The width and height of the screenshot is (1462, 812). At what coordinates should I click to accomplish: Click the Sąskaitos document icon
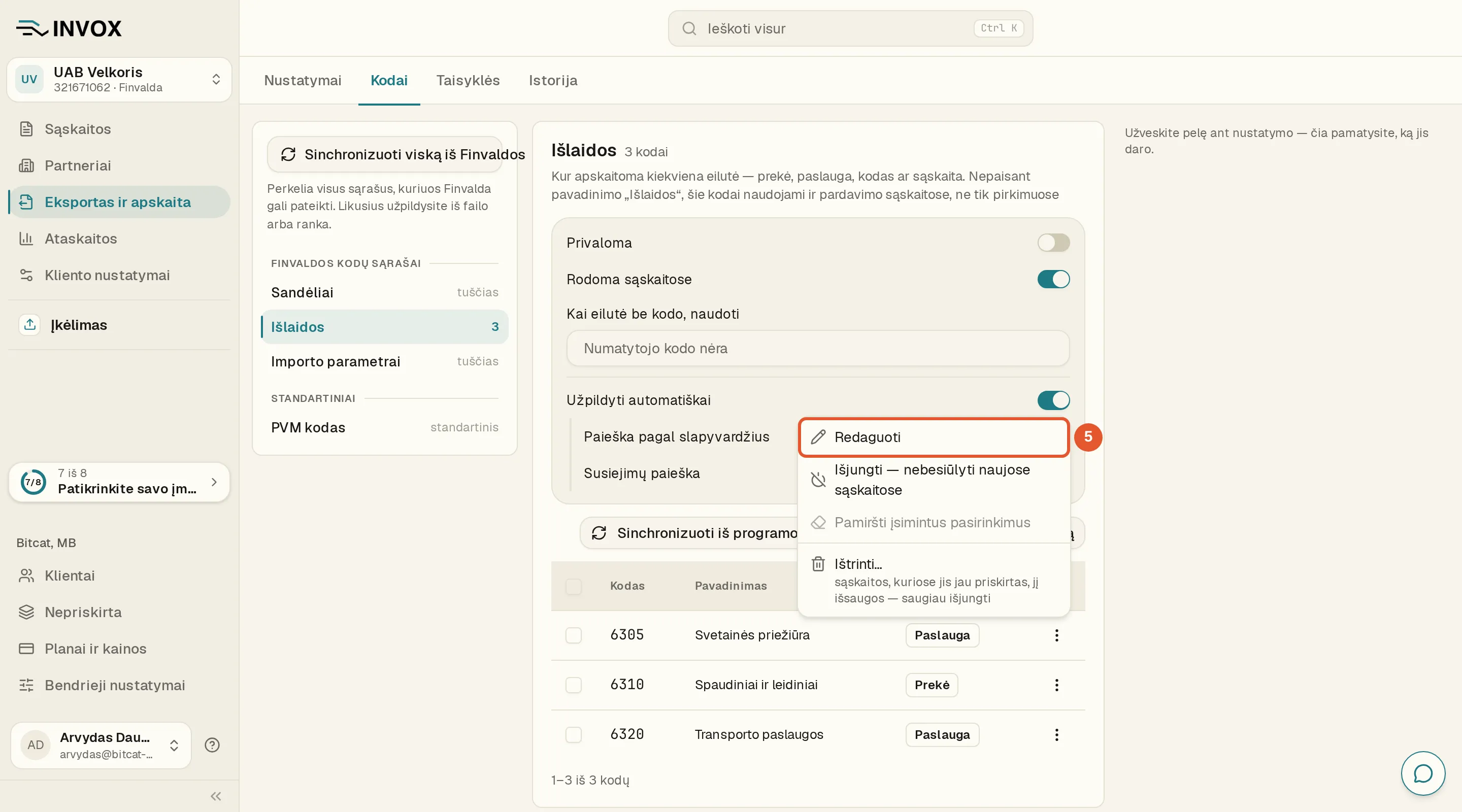(x=26, y=129)
